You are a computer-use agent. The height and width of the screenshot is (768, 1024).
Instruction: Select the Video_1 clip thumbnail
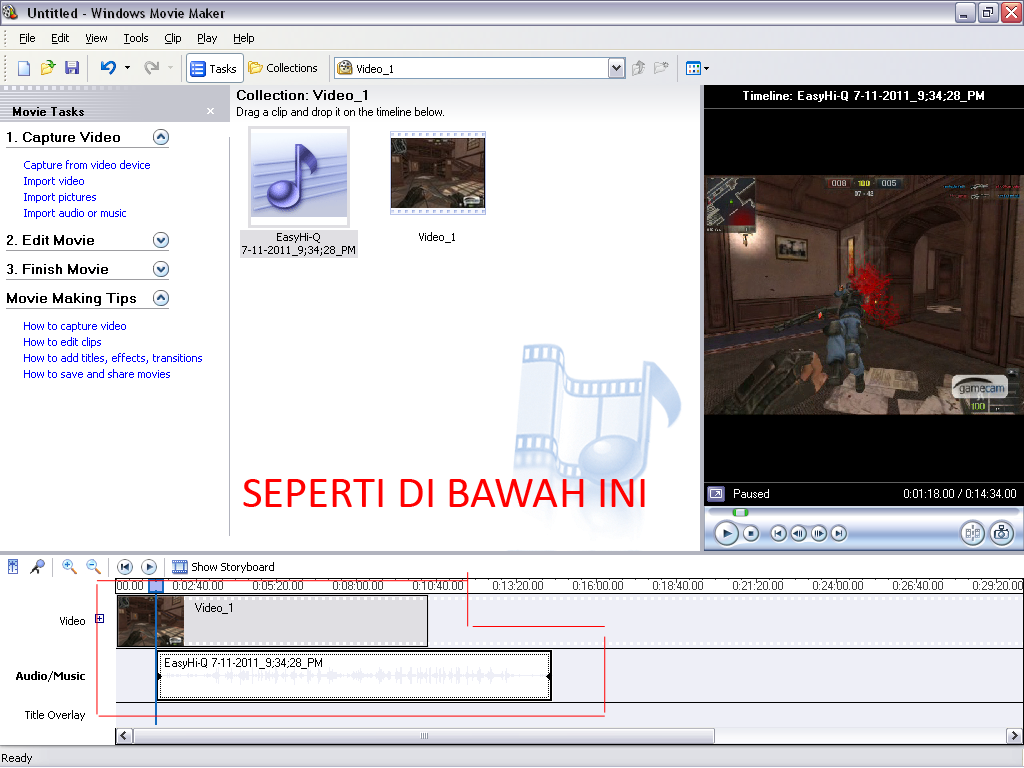point(438,173)
